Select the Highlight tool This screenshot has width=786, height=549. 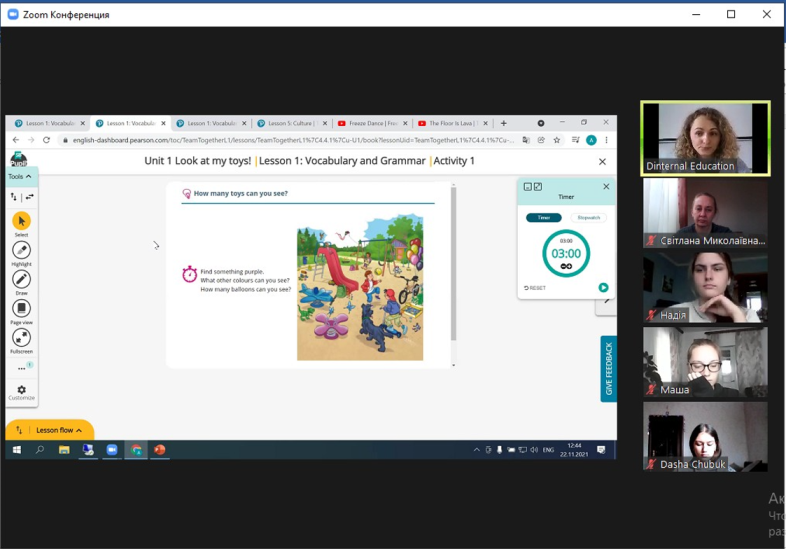[x=21, y=250]
